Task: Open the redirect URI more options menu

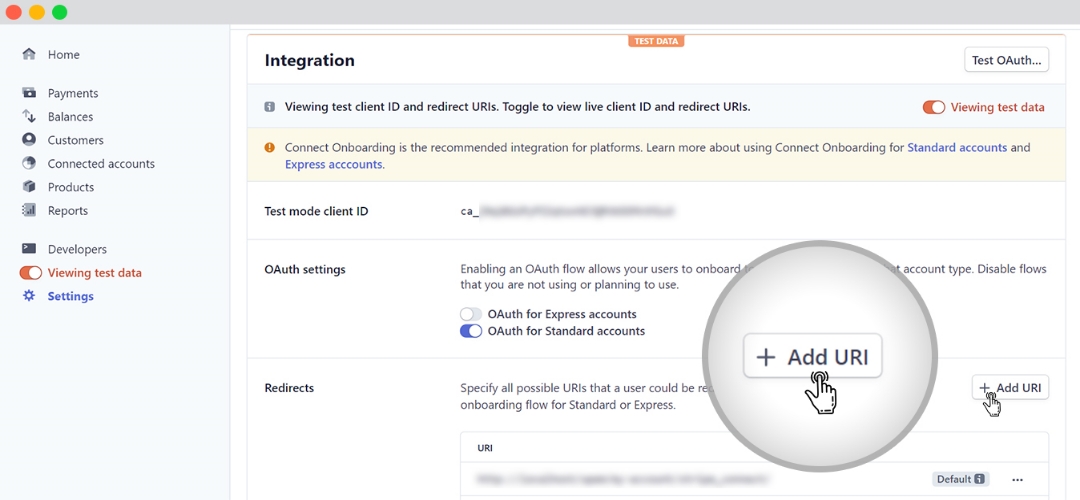Action: pos(1018,479)
